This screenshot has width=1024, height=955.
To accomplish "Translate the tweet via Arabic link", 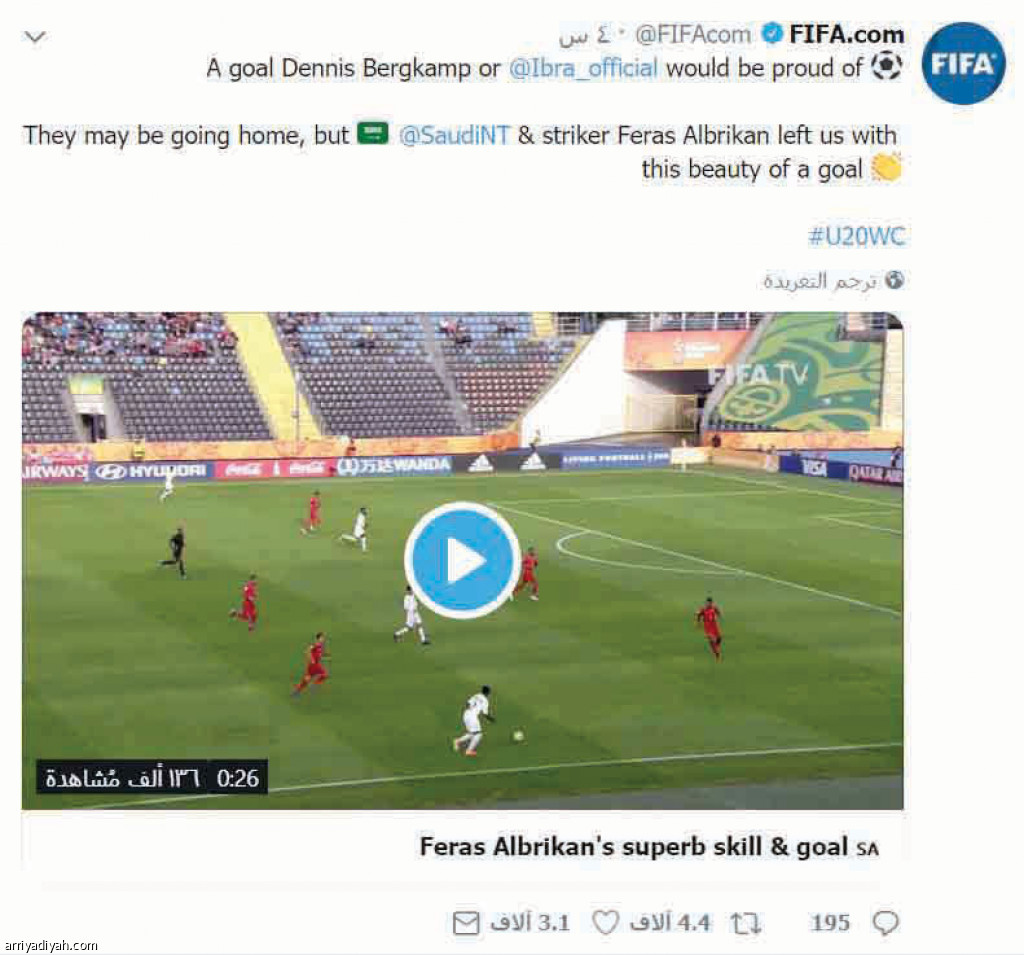I will pyautogui.click(x=820, y=281).
